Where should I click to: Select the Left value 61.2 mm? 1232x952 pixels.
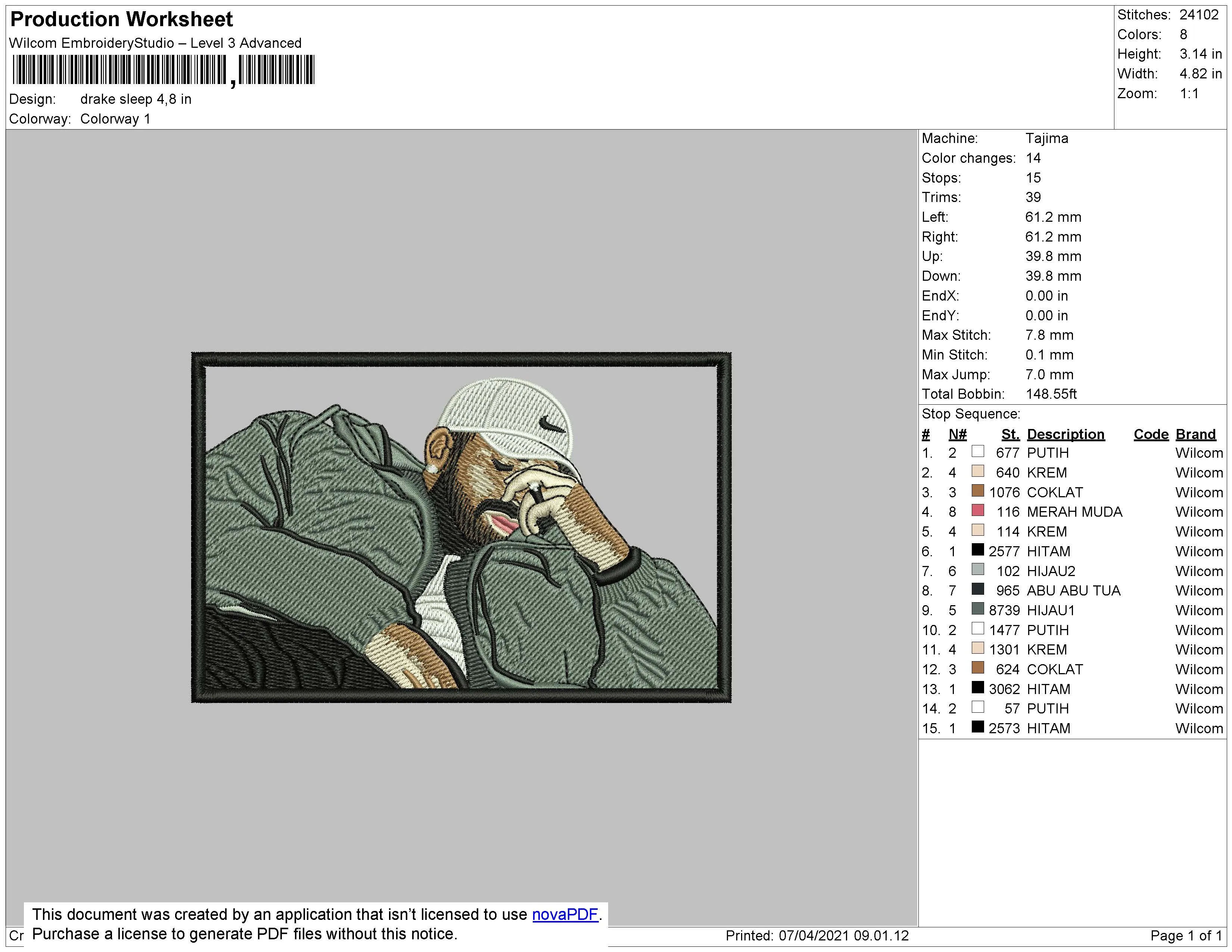(x=1053, y=217)
